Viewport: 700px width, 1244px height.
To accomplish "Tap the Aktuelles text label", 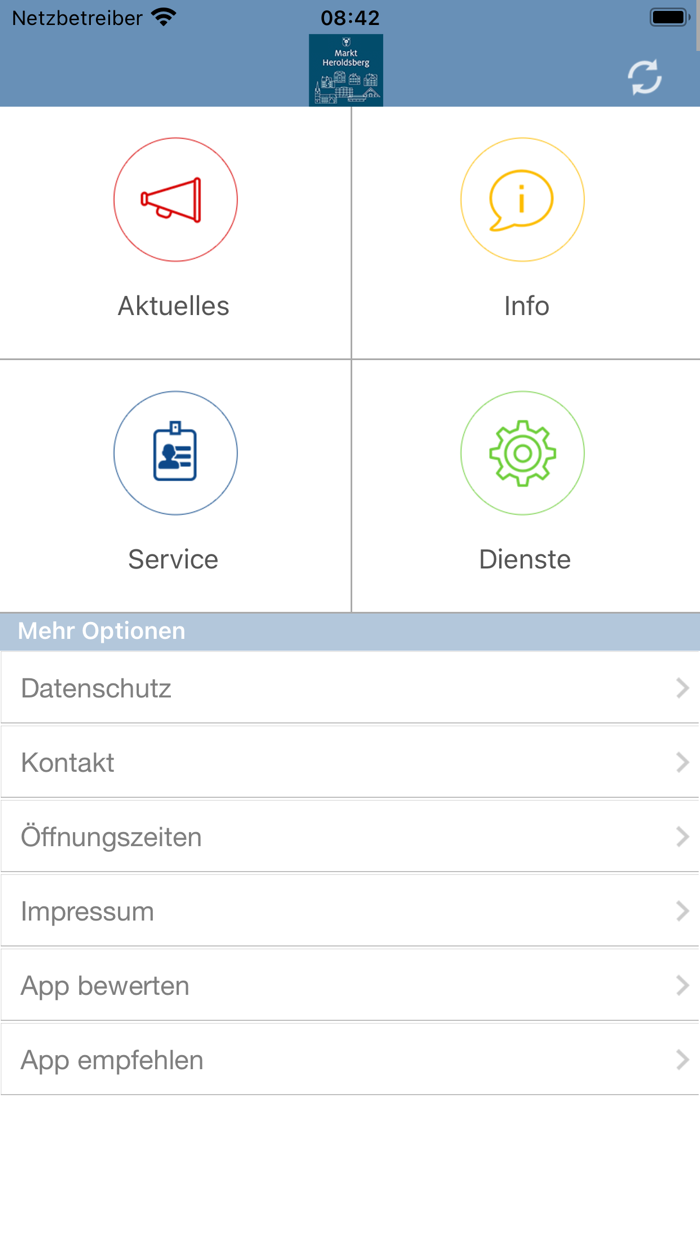I will coord(174,306).
